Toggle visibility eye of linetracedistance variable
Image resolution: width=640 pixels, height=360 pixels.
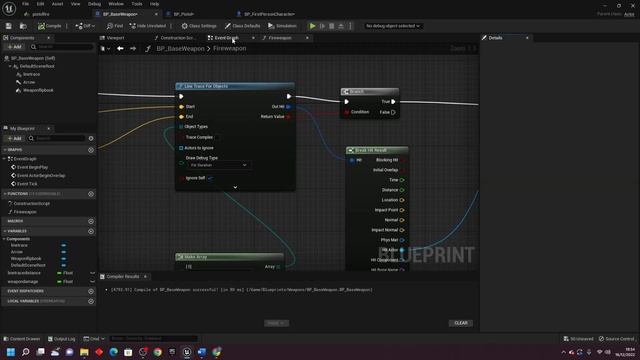click(92, 273)
